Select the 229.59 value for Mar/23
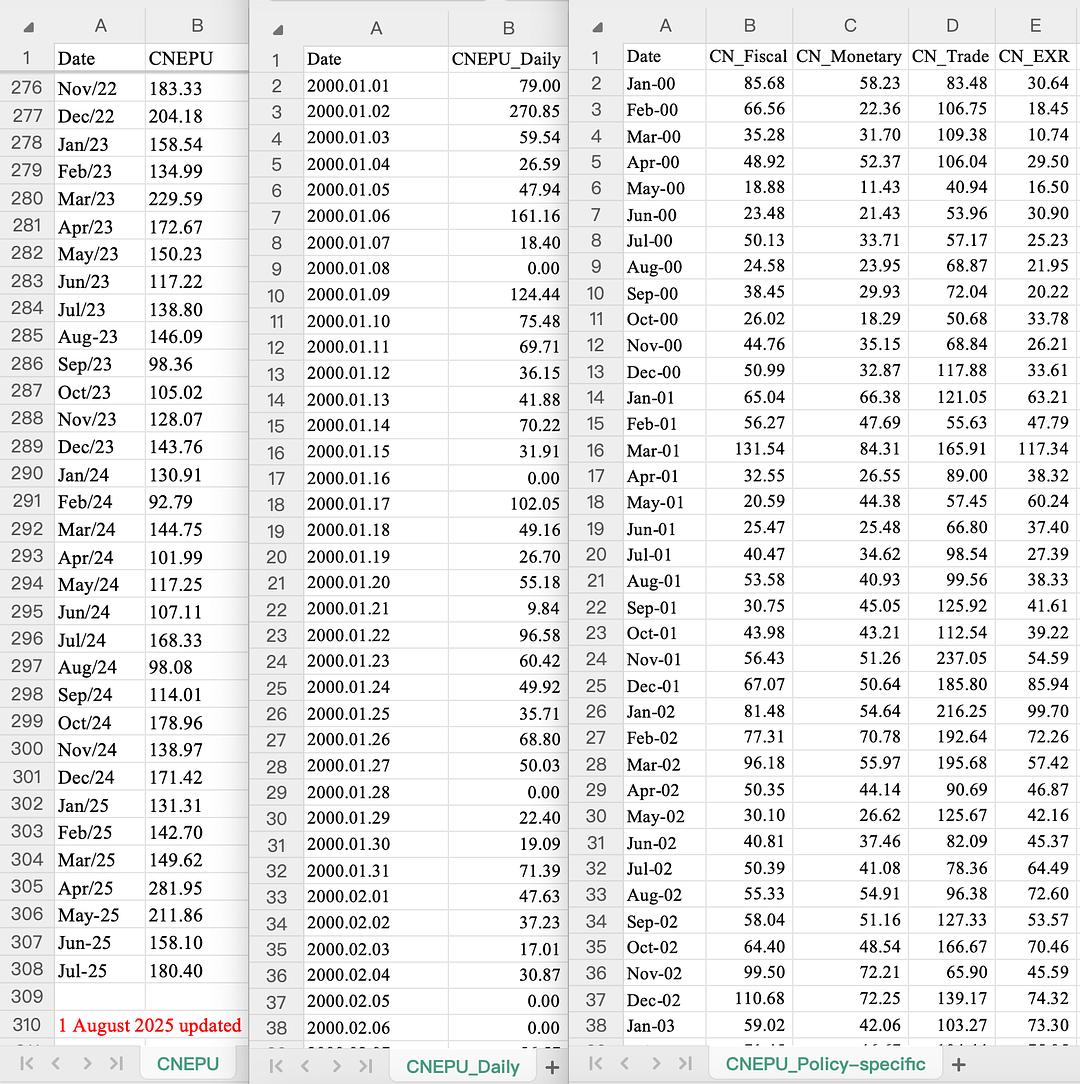Image resolution: width=1080 pixels, height=1084 pixels. coord(196,199)
